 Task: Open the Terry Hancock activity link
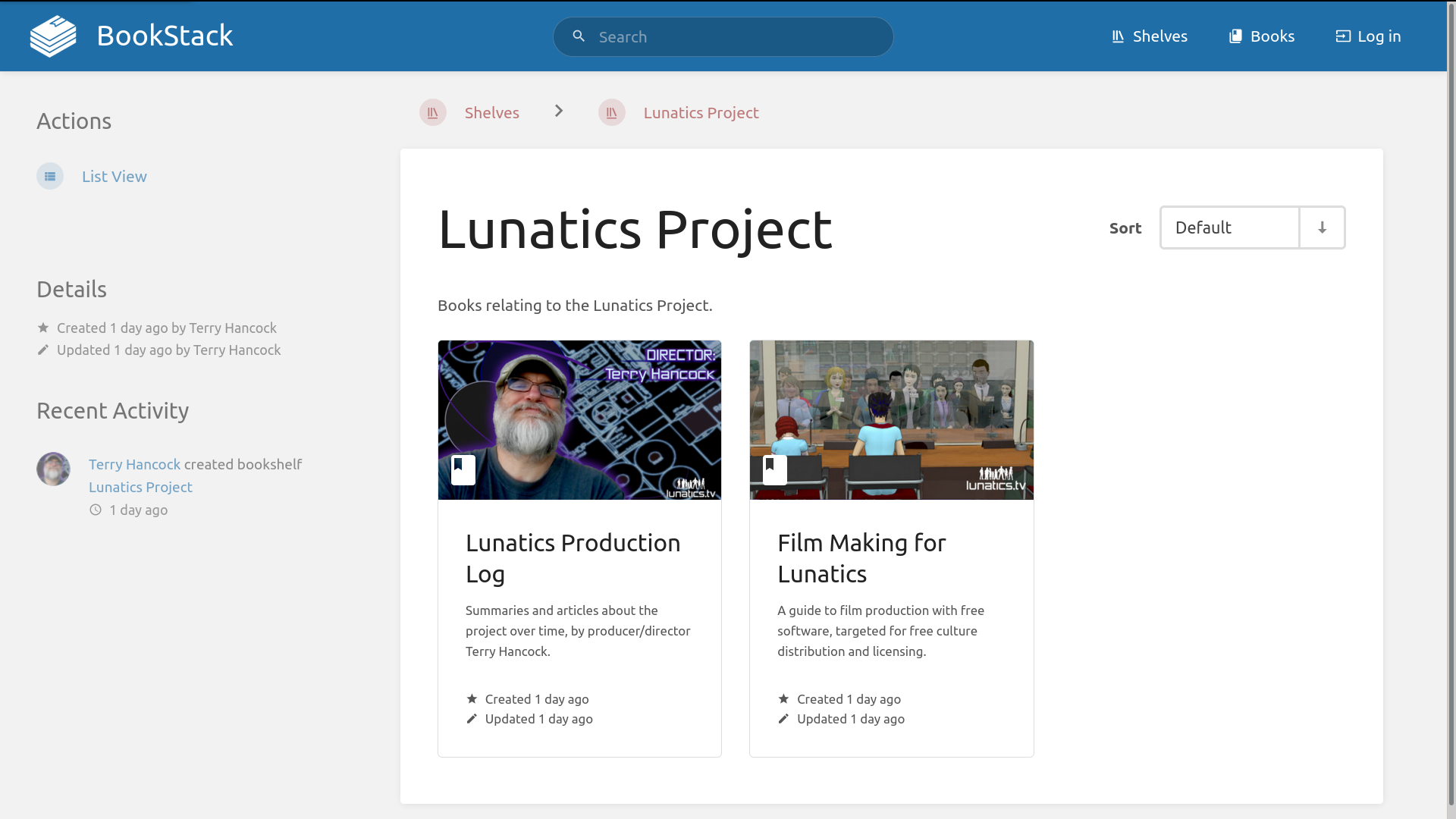(134, 464)
